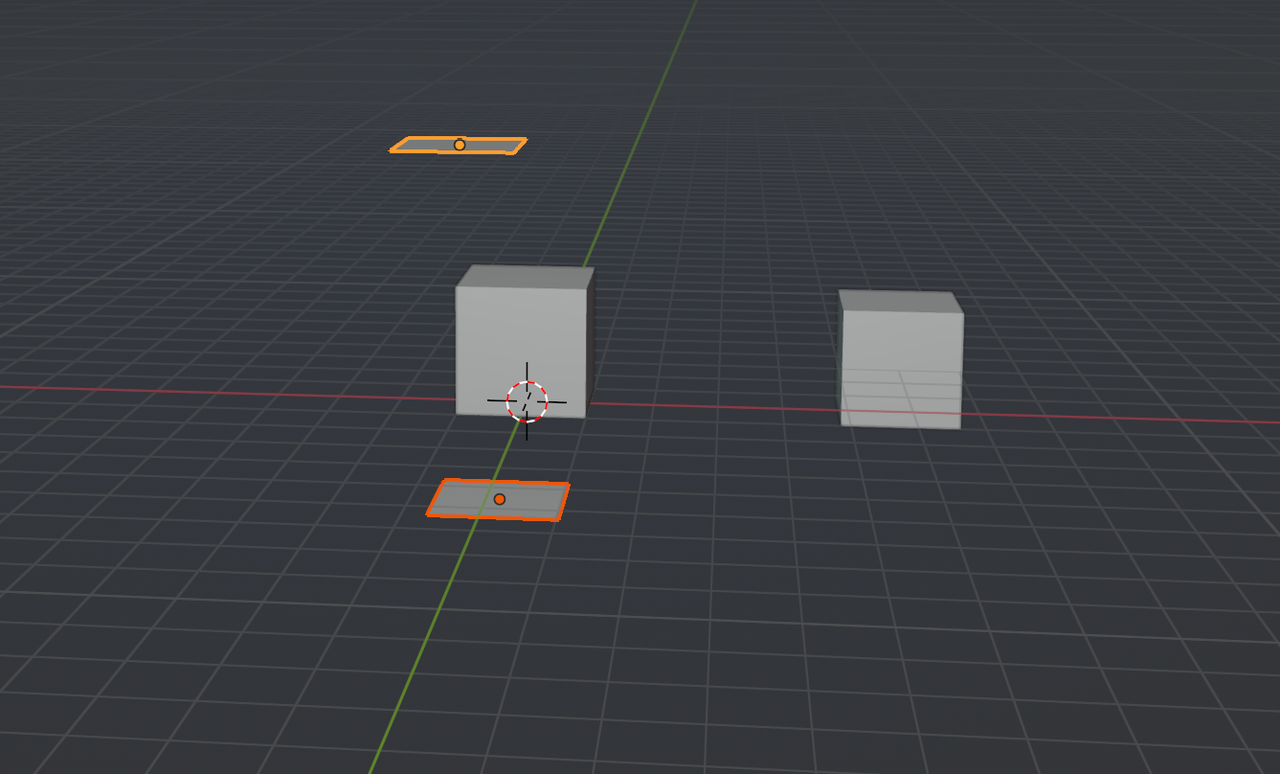1280x774 pixels.
Task: Select the distant yellow-outlined plane
Action: click(458, 145)
